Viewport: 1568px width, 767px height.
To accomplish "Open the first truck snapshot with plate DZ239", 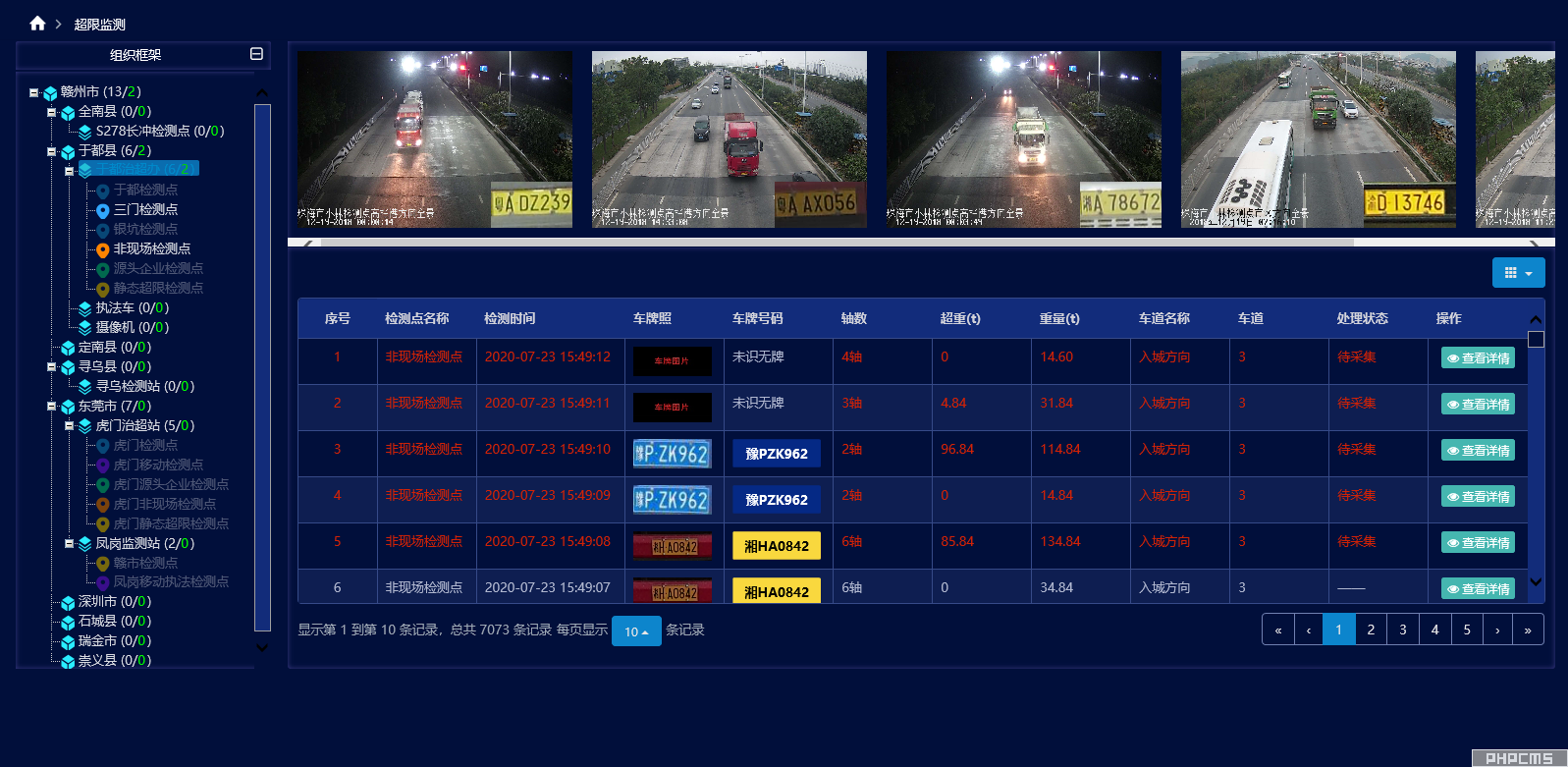I will coord(434,139).
